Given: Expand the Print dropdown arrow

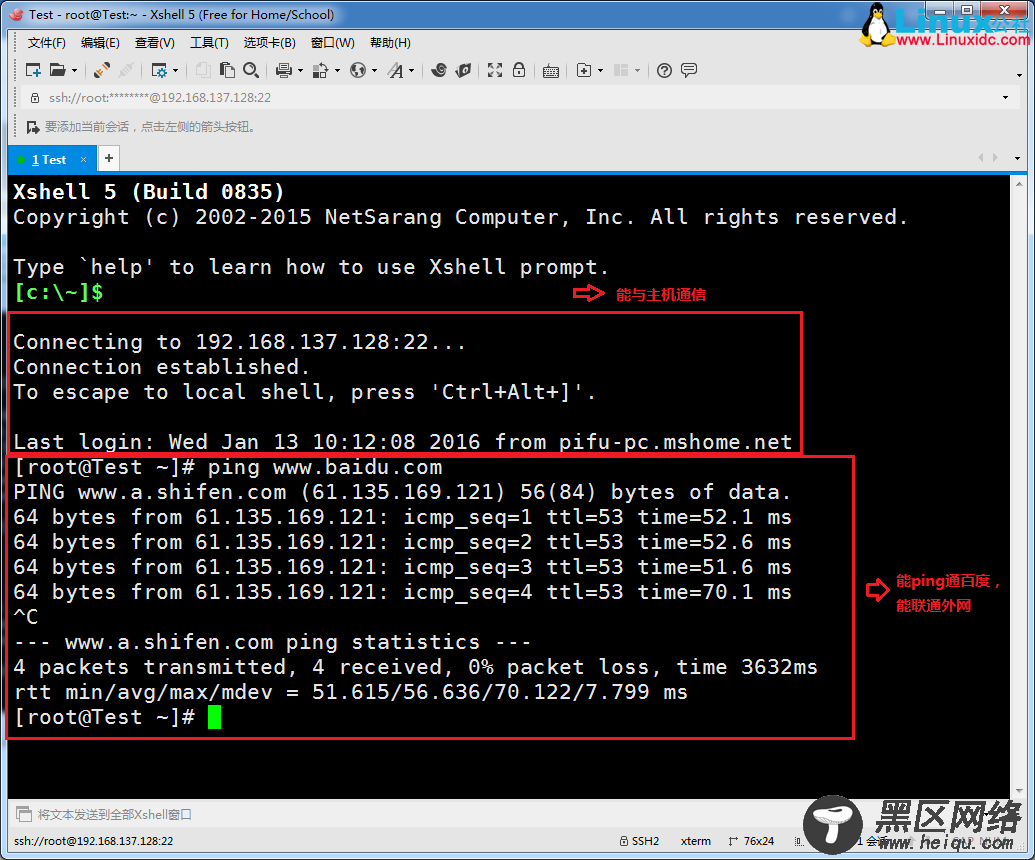Looking at the screenshot, I should pyautogui.click(x=300, y=70).
